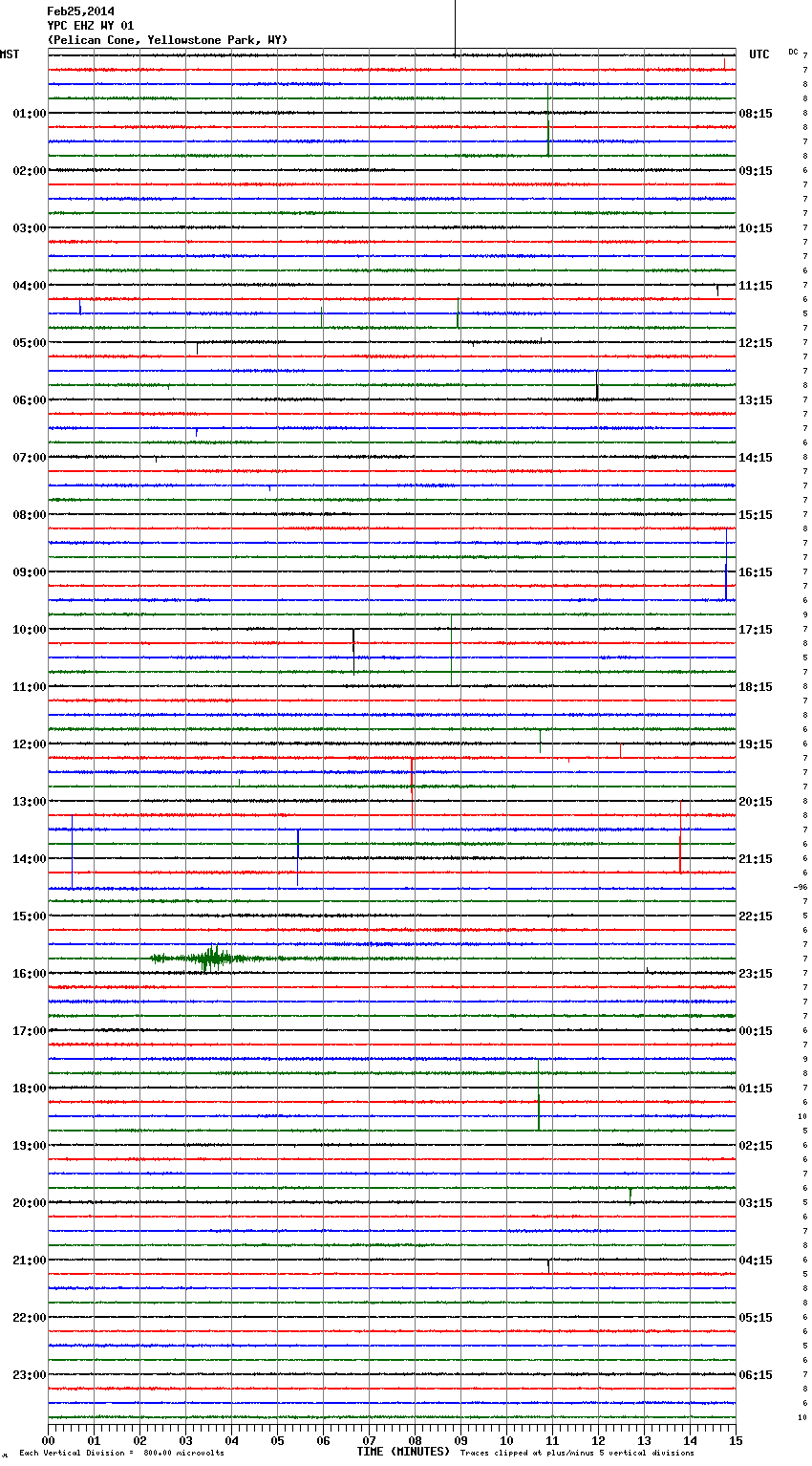The height and width of the screenshot is (1466, 812).
Task: Click the 01:15 UTC time label
Action: click(x=756, y=1089)
